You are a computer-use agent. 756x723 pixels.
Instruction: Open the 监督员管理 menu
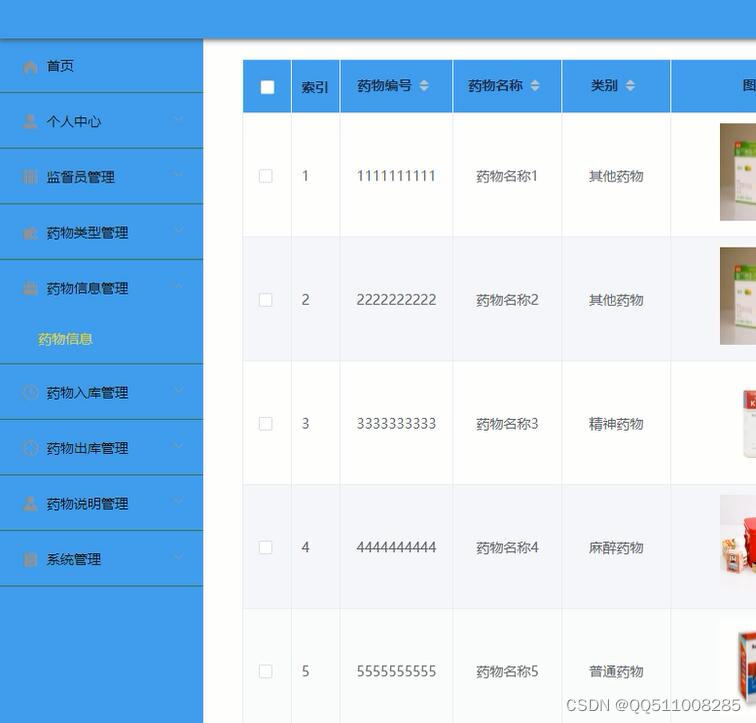tap(101, 176)
